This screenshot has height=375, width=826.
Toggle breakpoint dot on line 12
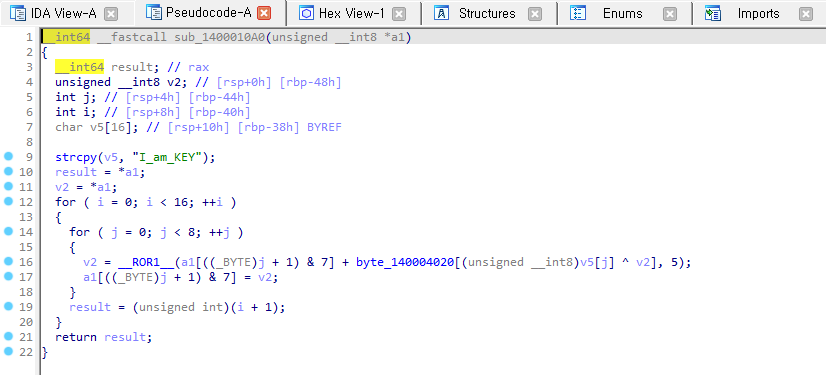click(x=8, y=201)
